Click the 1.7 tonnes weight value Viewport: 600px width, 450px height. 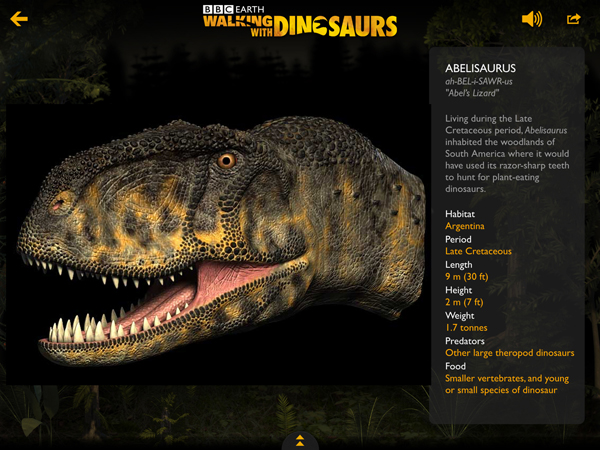pos(467,327)
